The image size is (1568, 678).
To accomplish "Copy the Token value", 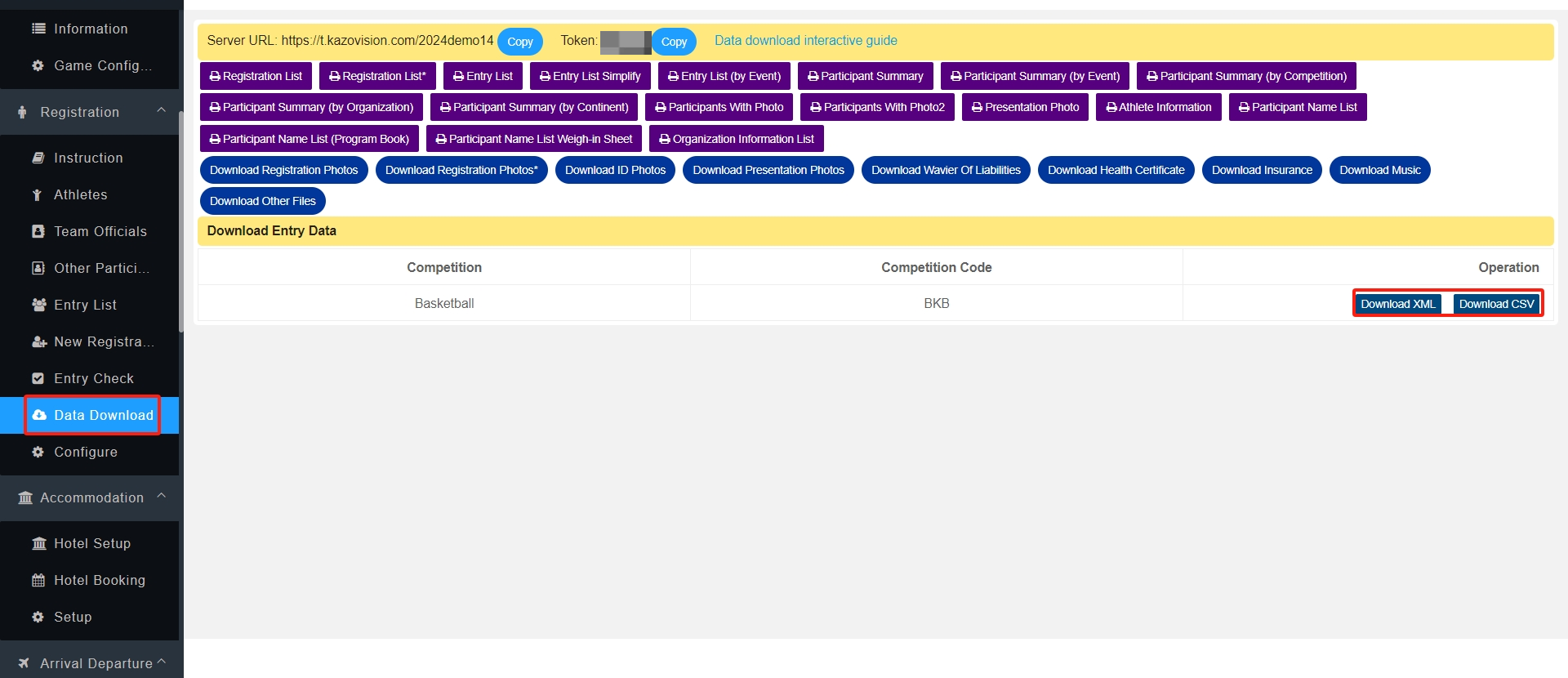I will pos(673,42).
